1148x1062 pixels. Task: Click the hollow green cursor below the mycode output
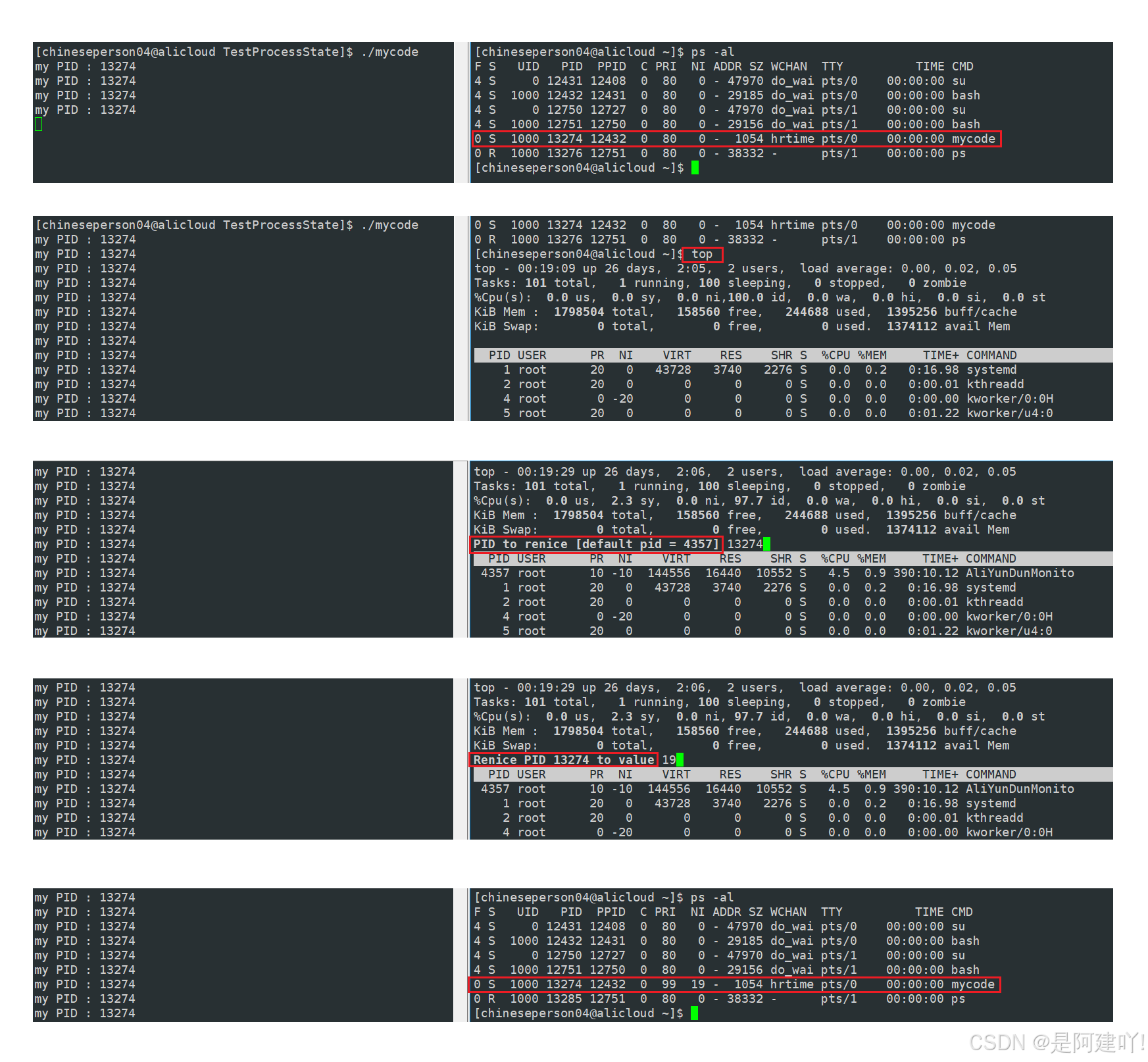click(39, 124)
